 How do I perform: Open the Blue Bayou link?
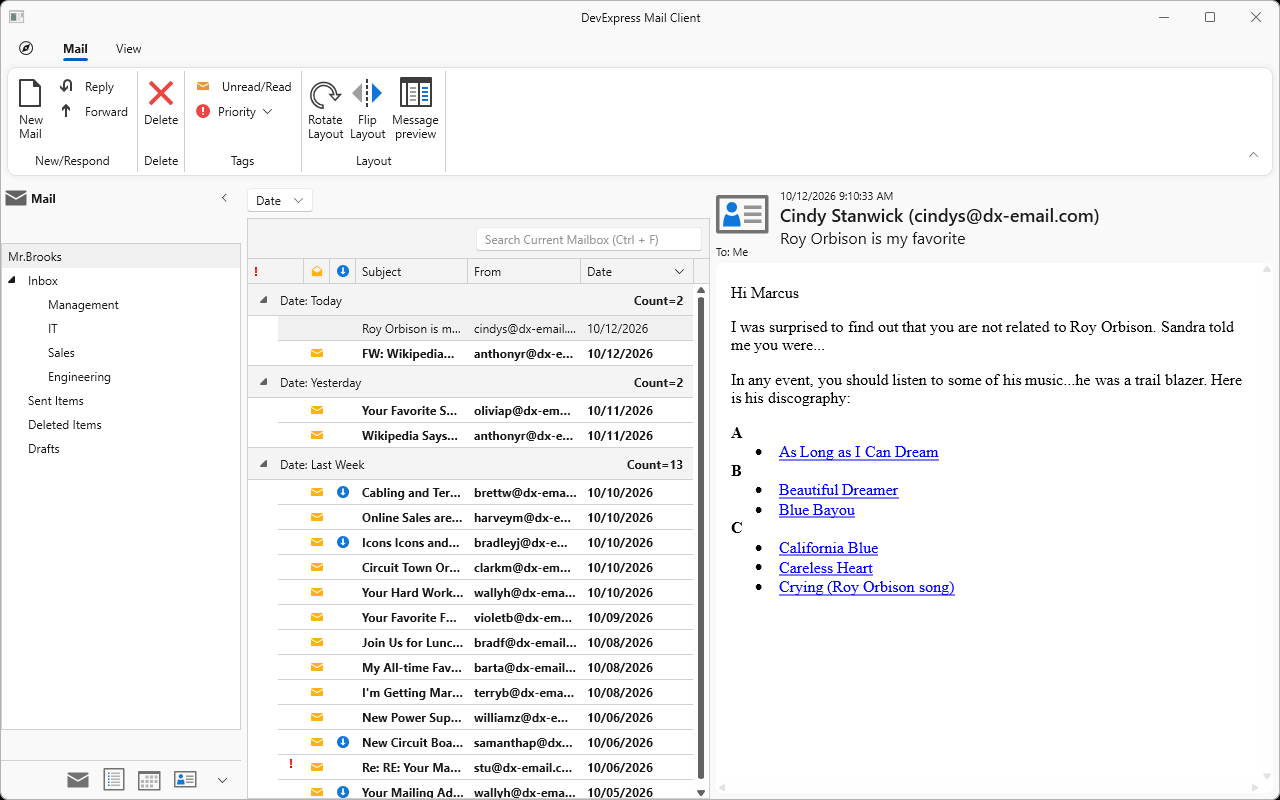[x=817, y=510]
